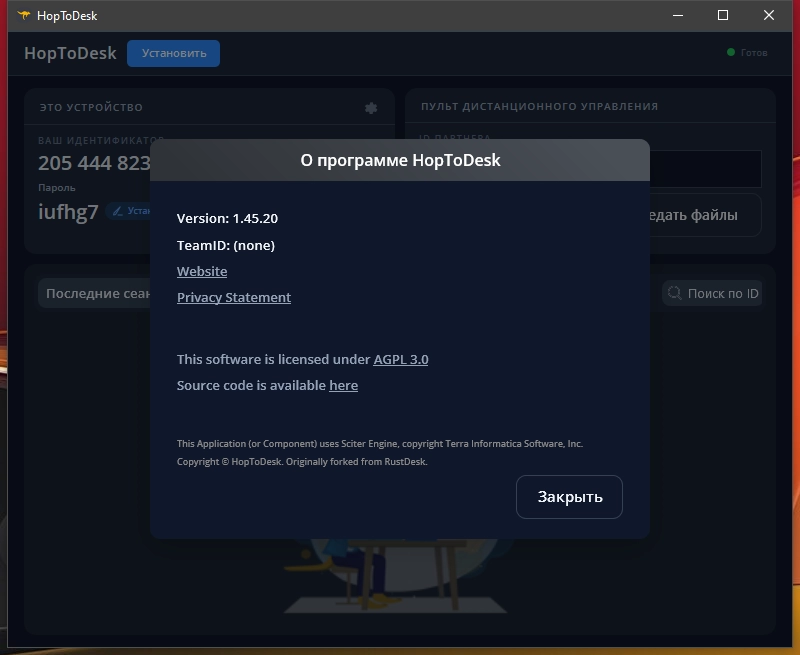Click the О программе HopToDesk dialog title

pos(400,160)
